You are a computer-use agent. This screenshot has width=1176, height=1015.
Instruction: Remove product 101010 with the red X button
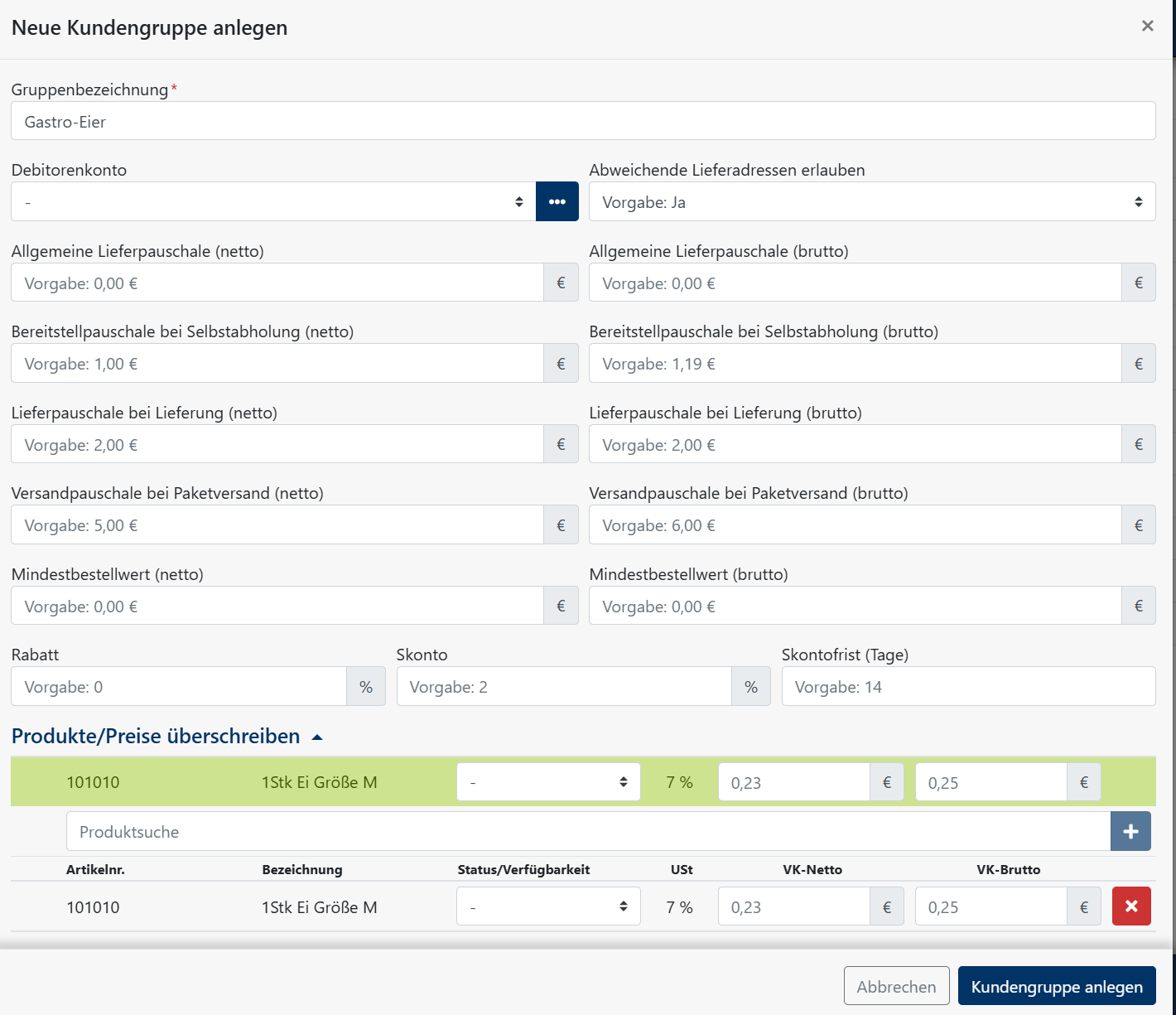pyautogui.click(x=1131, y=906)
